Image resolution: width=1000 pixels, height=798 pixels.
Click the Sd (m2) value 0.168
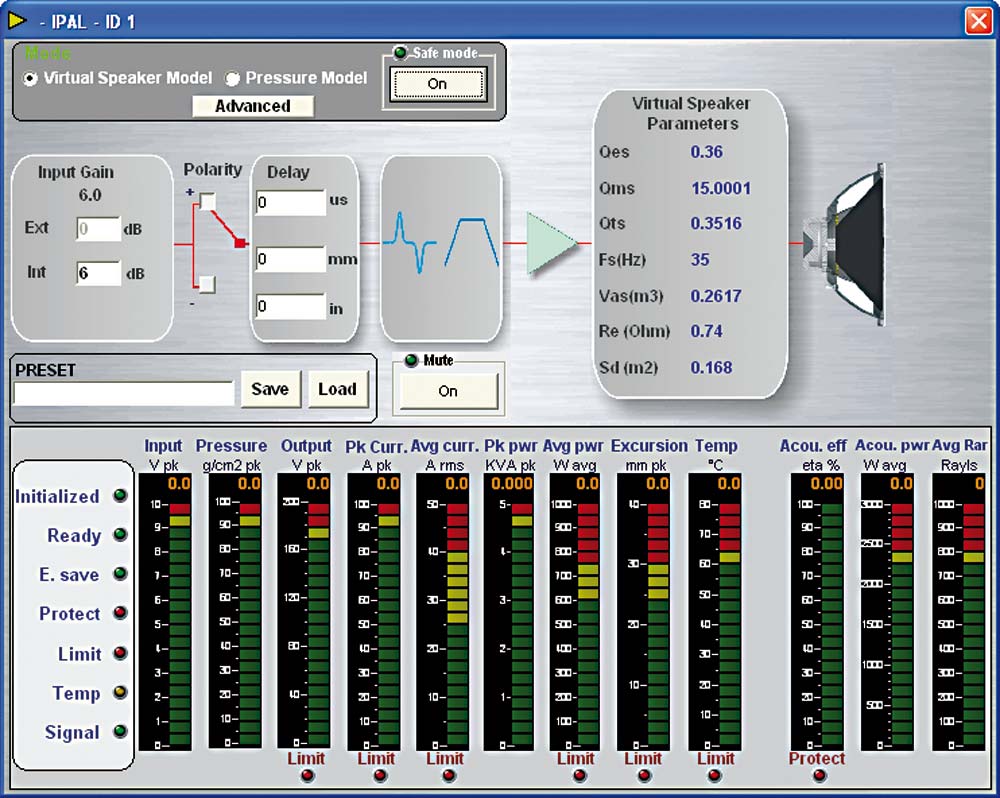pyautogui.click(x=711, y=367)
